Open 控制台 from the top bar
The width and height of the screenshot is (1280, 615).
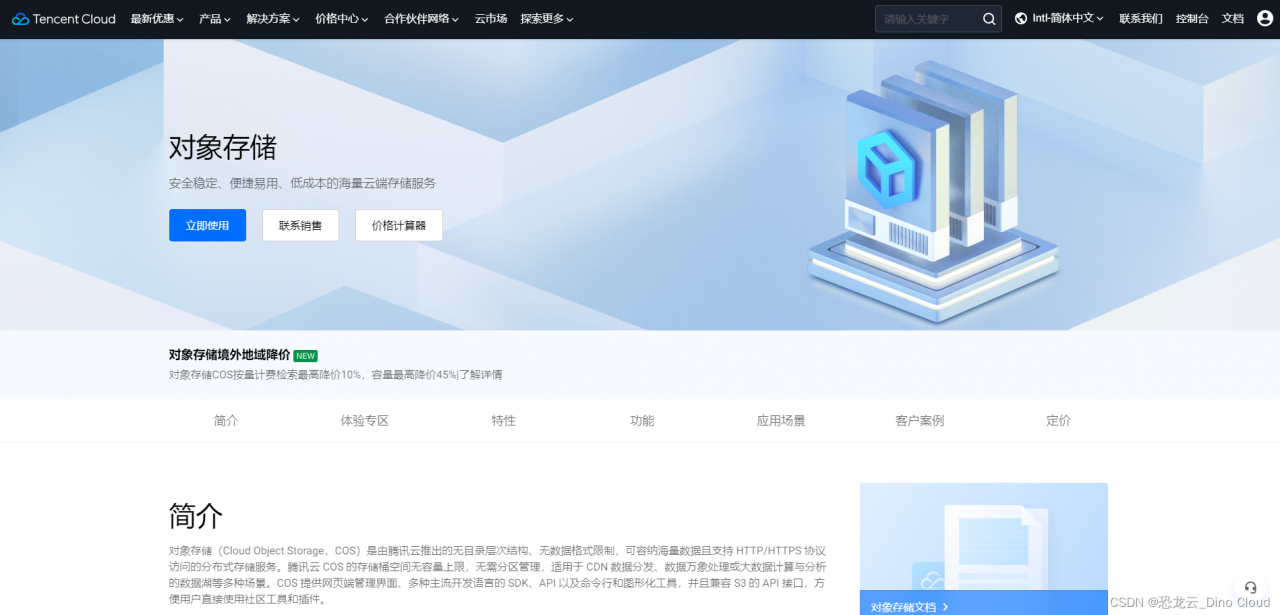coord(1191,18)
